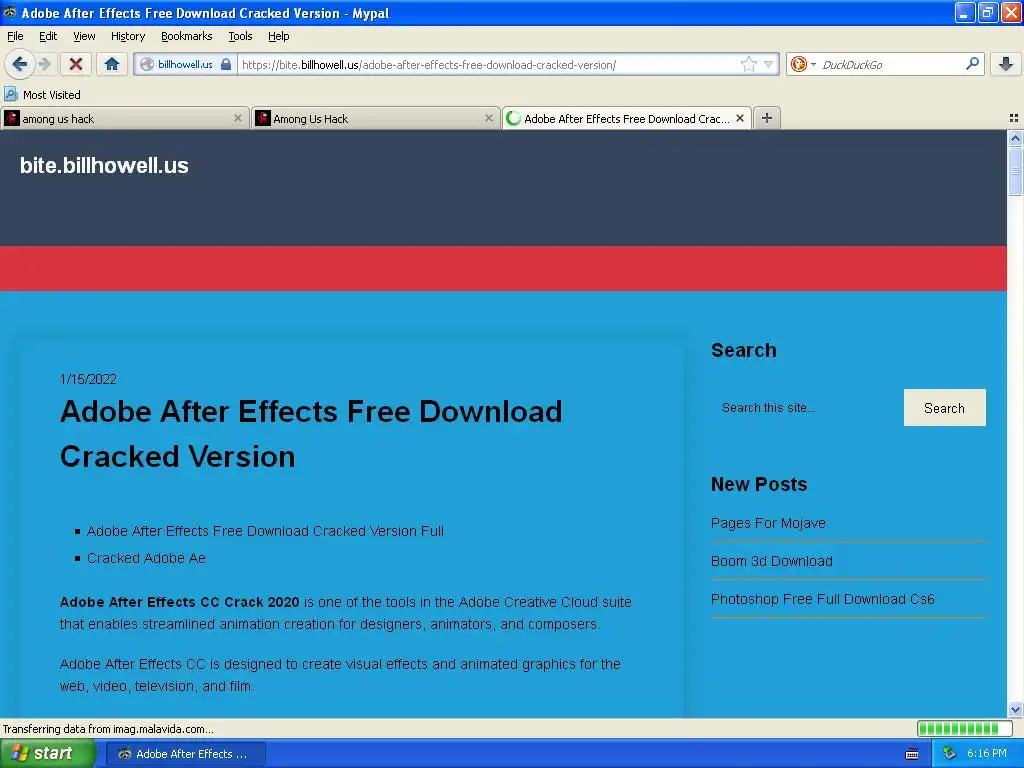This screenshot has width=1024, height=768.
Task: Click the site Search button
Action: click(944, 408)
